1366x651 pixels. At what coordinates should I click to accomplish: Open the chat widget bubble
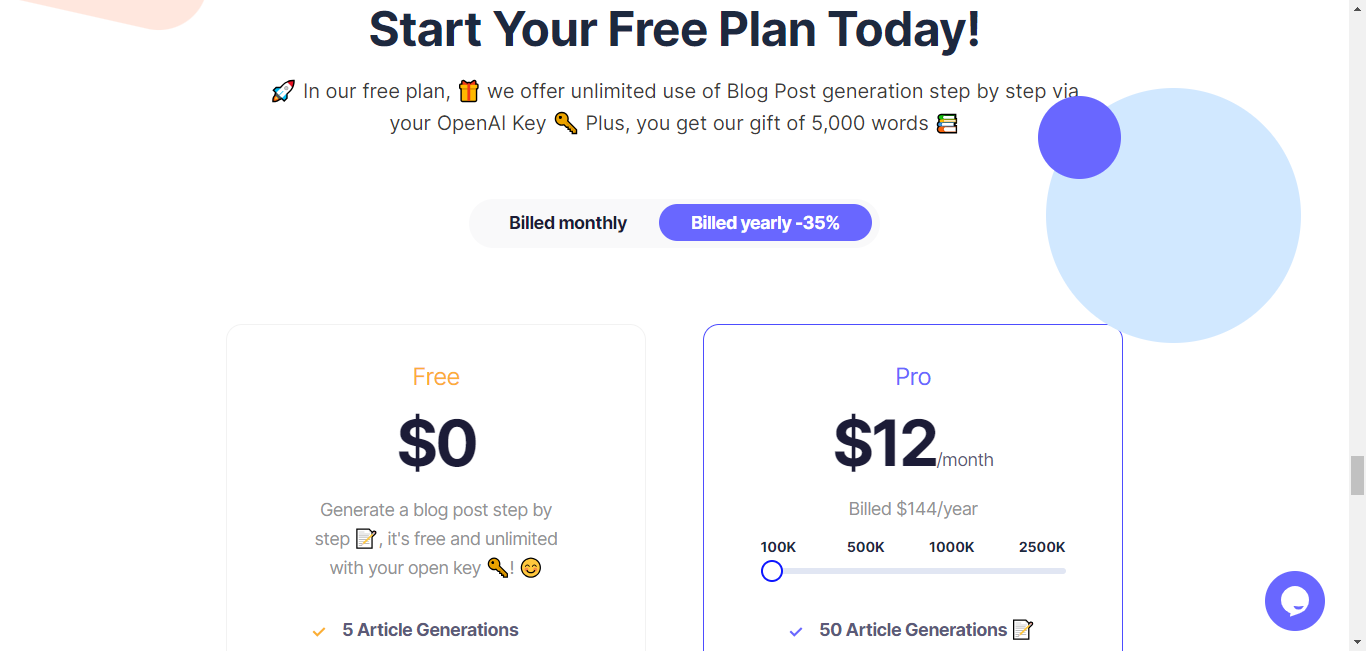tap(1294, 601)
